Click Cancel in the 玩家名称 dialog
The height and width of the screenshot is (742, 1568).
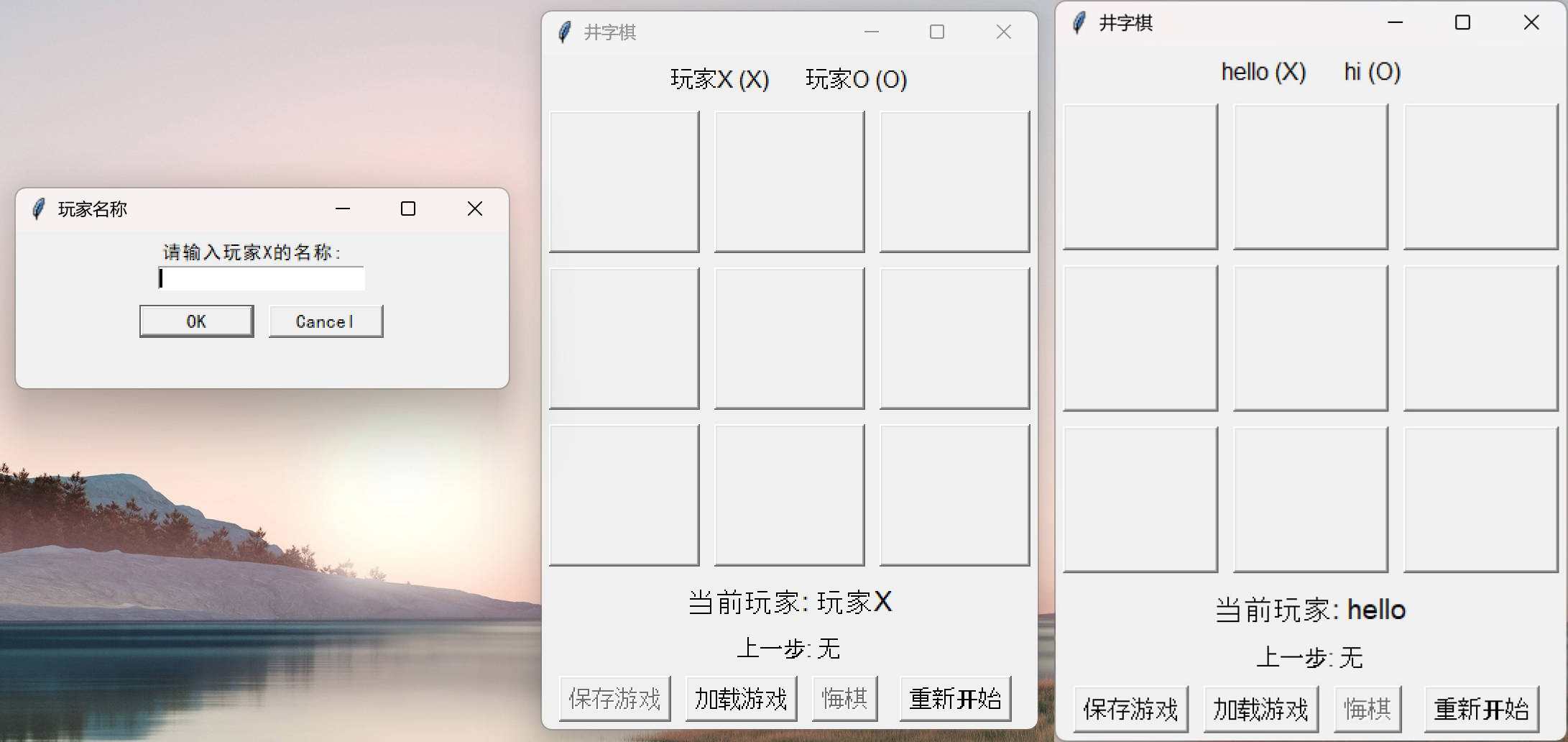click(x=326, y=321)
